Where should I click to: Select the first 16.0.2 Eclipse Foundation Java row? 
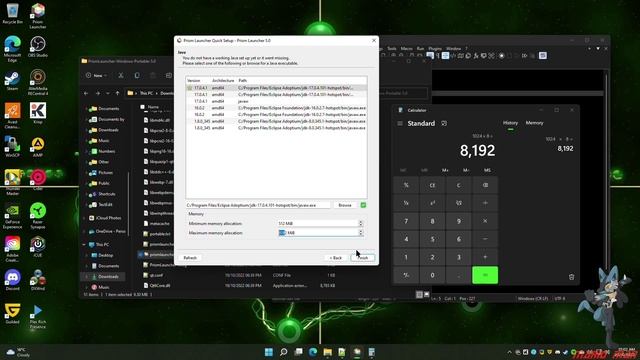pyautogui.click(x=276, y=108)
